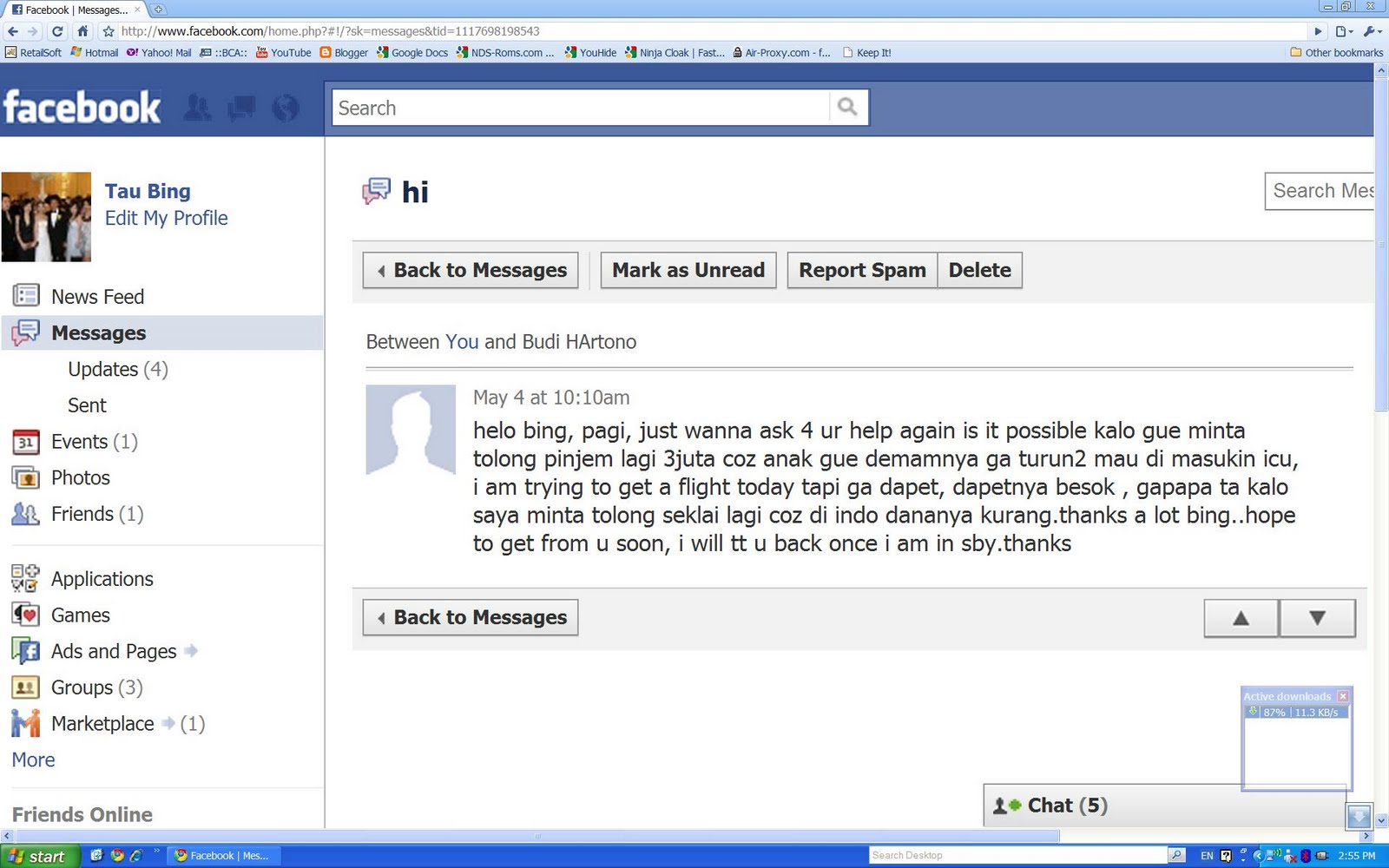The image size is (1389, 868).
Task: Click the Mark as Unread button
Action: (688, 270)
